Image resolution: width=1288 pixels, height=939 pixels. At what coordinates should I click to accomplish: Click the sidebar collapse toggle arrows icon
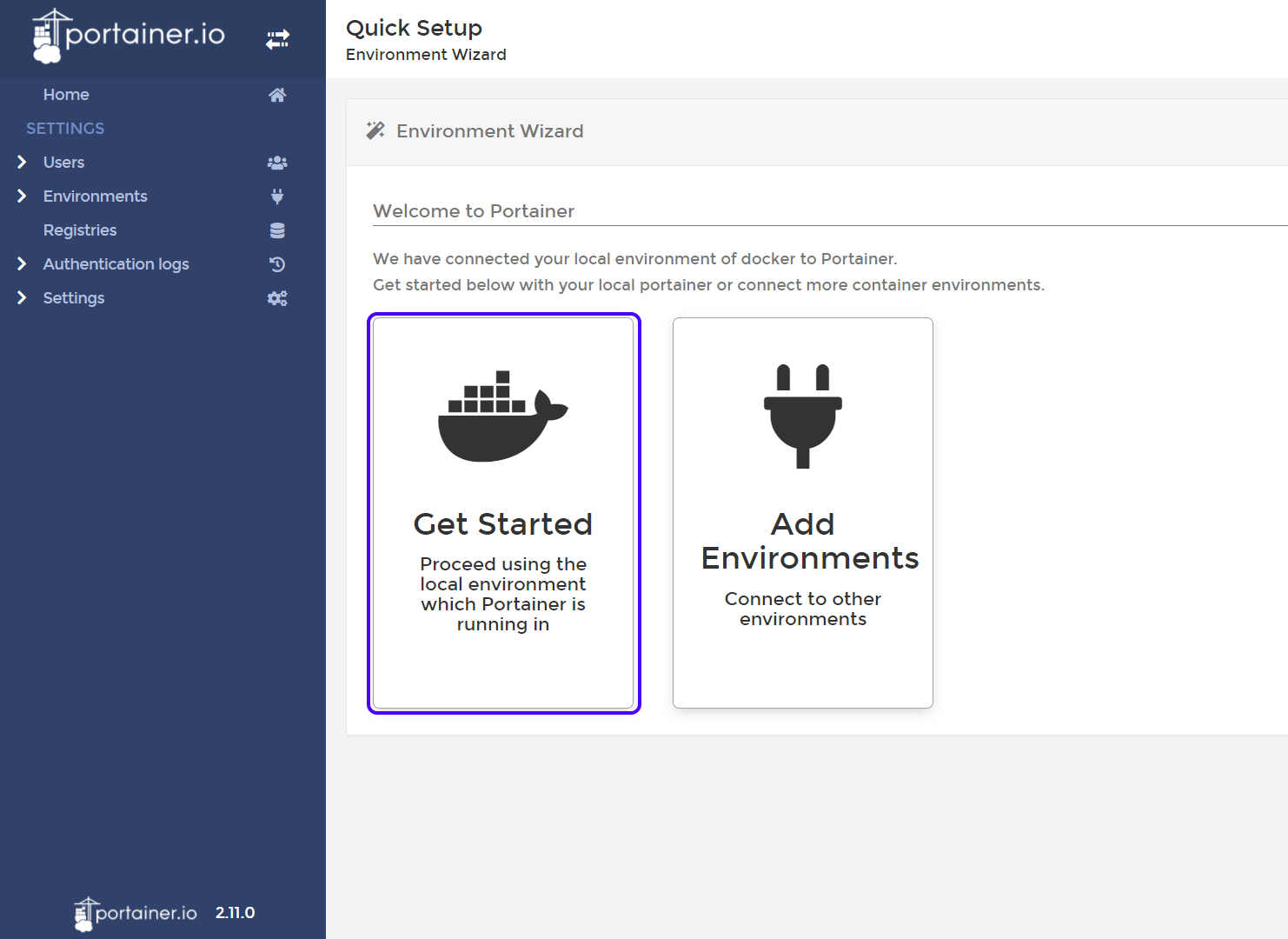click(x=277, y=39)
